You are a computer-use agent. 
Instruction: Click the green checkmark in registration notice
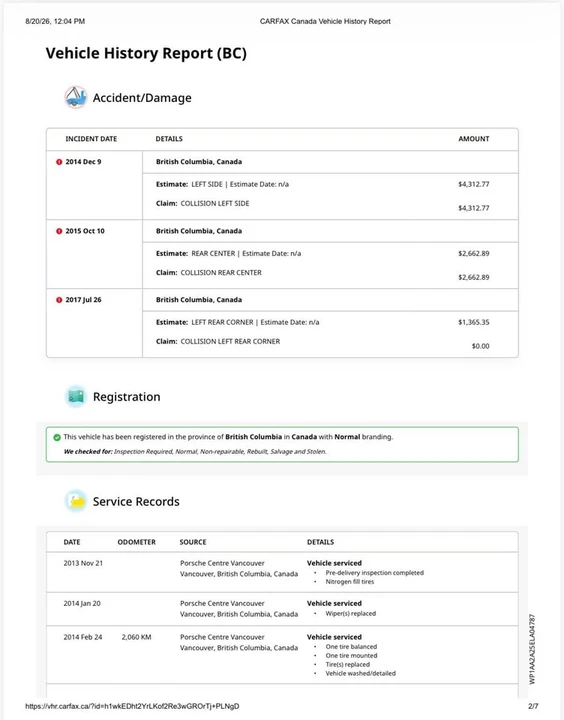[57, 437]
